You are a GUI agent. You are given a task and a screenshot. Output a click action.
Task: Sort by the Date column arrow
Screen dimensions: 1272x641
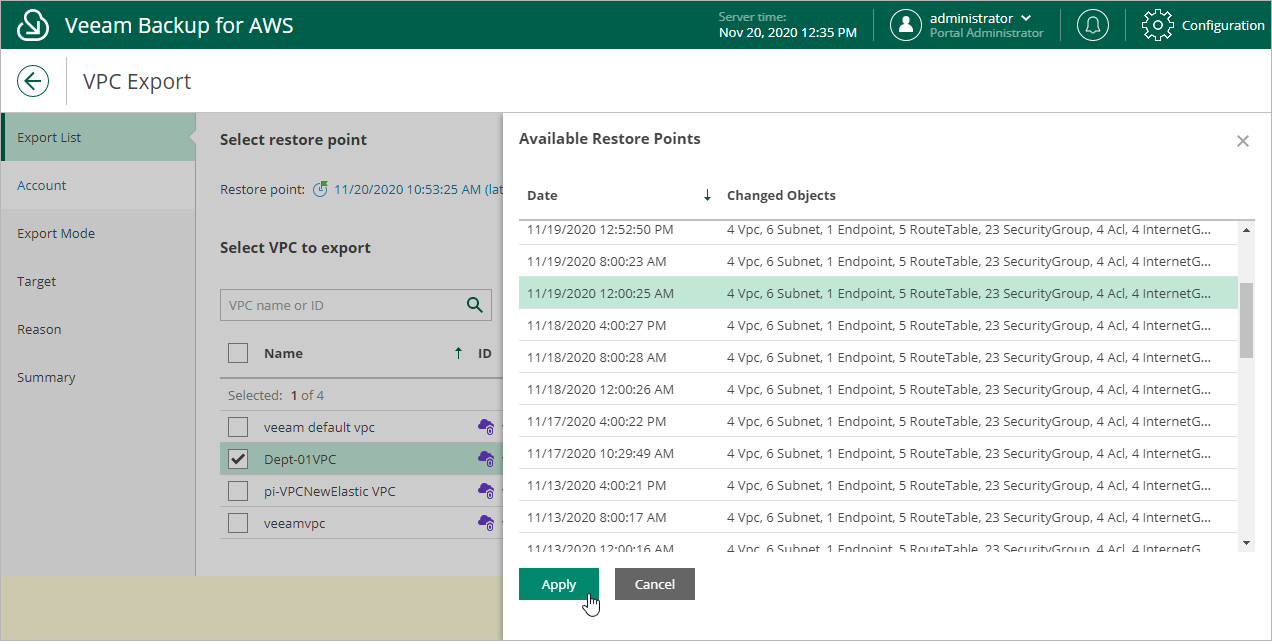(707, 195)
